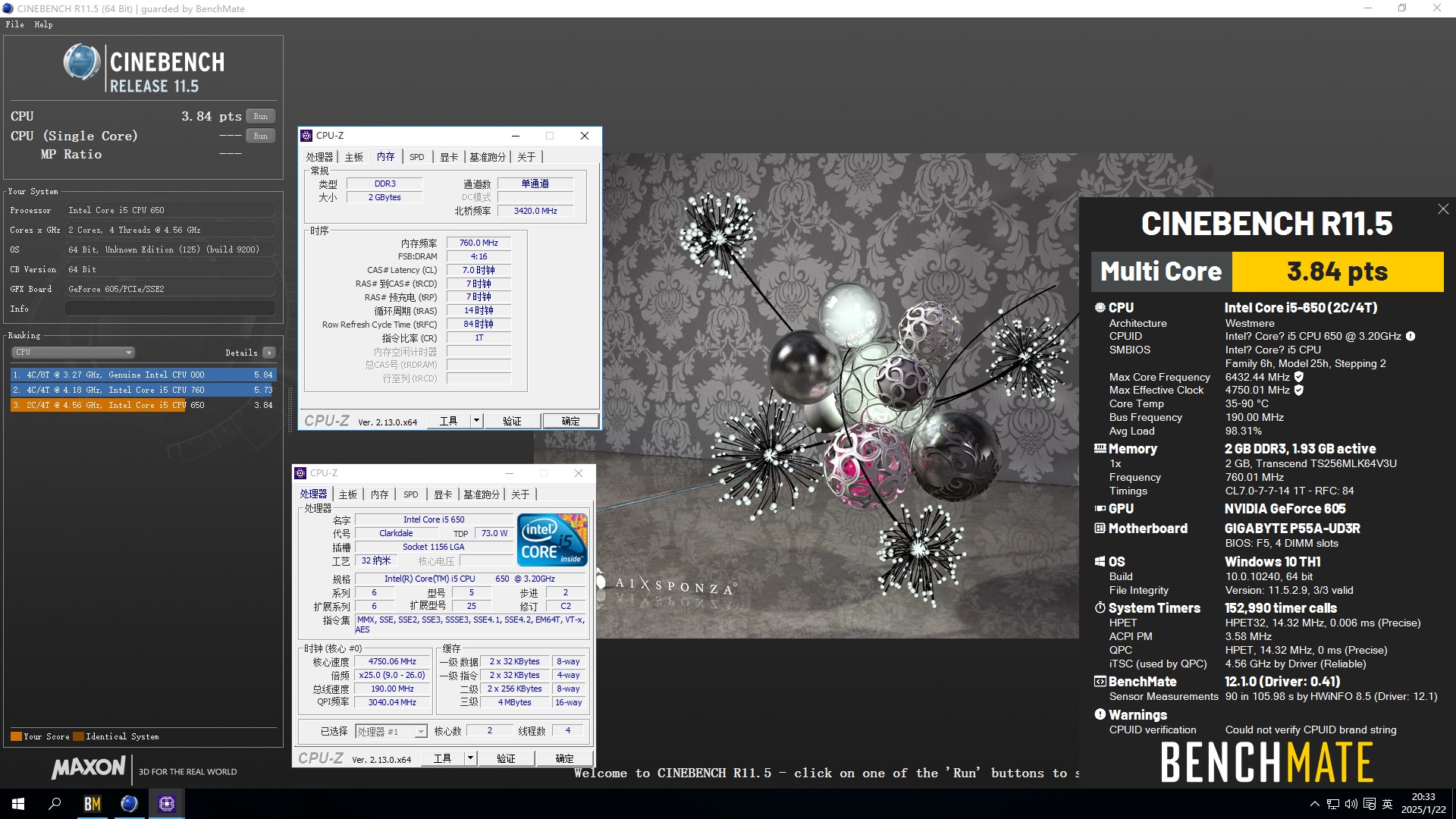Open SPD tab in CPU-Z memory timings window
Image resolution: width=1456 pixels, height=819 pixels.
click(417, 157)
